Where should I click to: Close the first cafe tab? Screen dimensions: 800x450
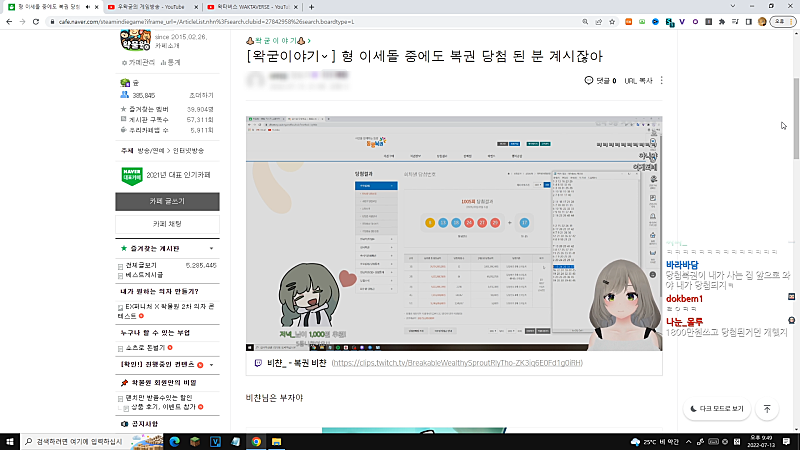click(96, 7)
